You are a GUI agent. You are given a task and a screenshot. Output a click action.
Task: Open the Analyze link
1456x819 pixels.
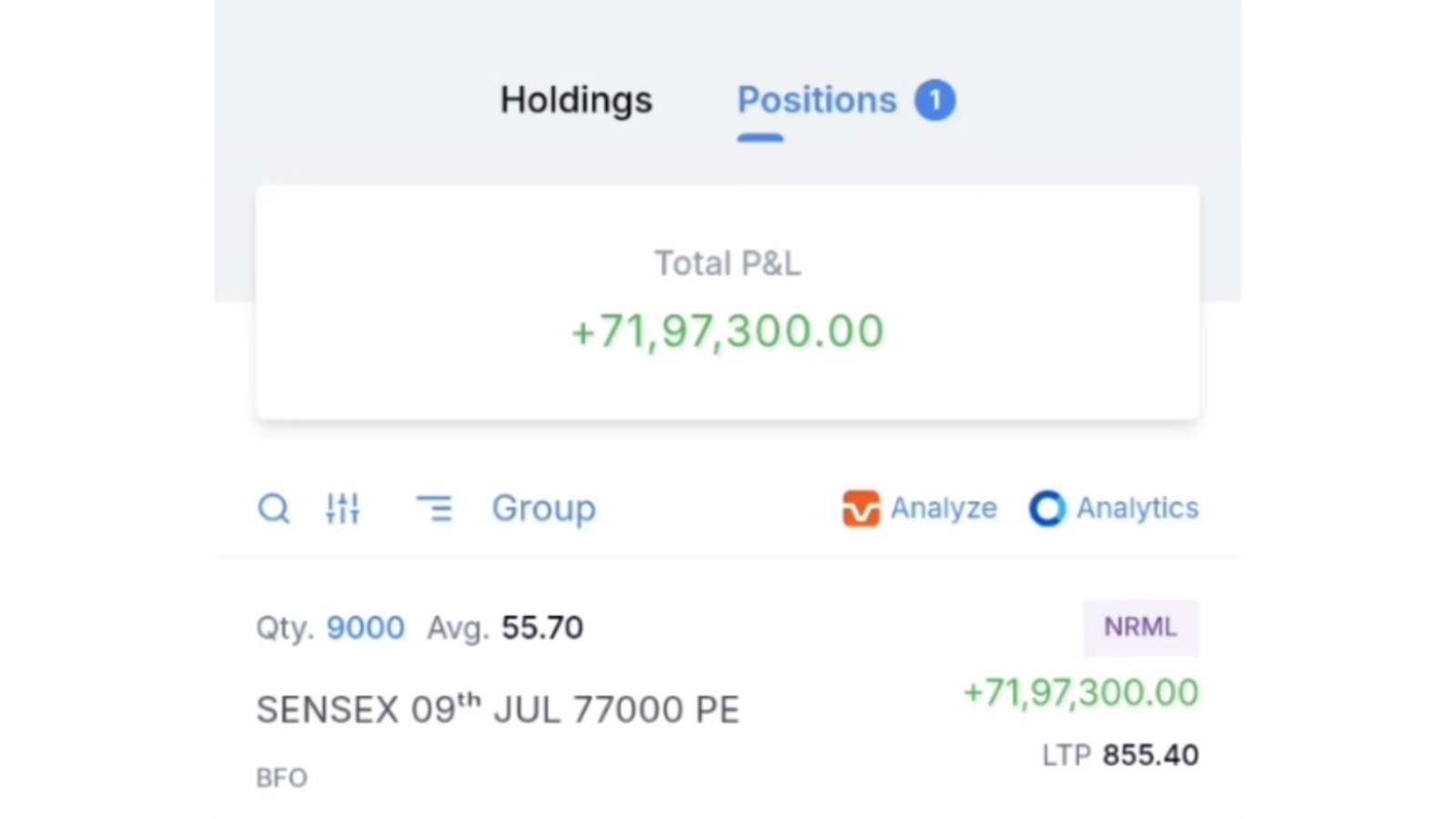coord(944,509)
